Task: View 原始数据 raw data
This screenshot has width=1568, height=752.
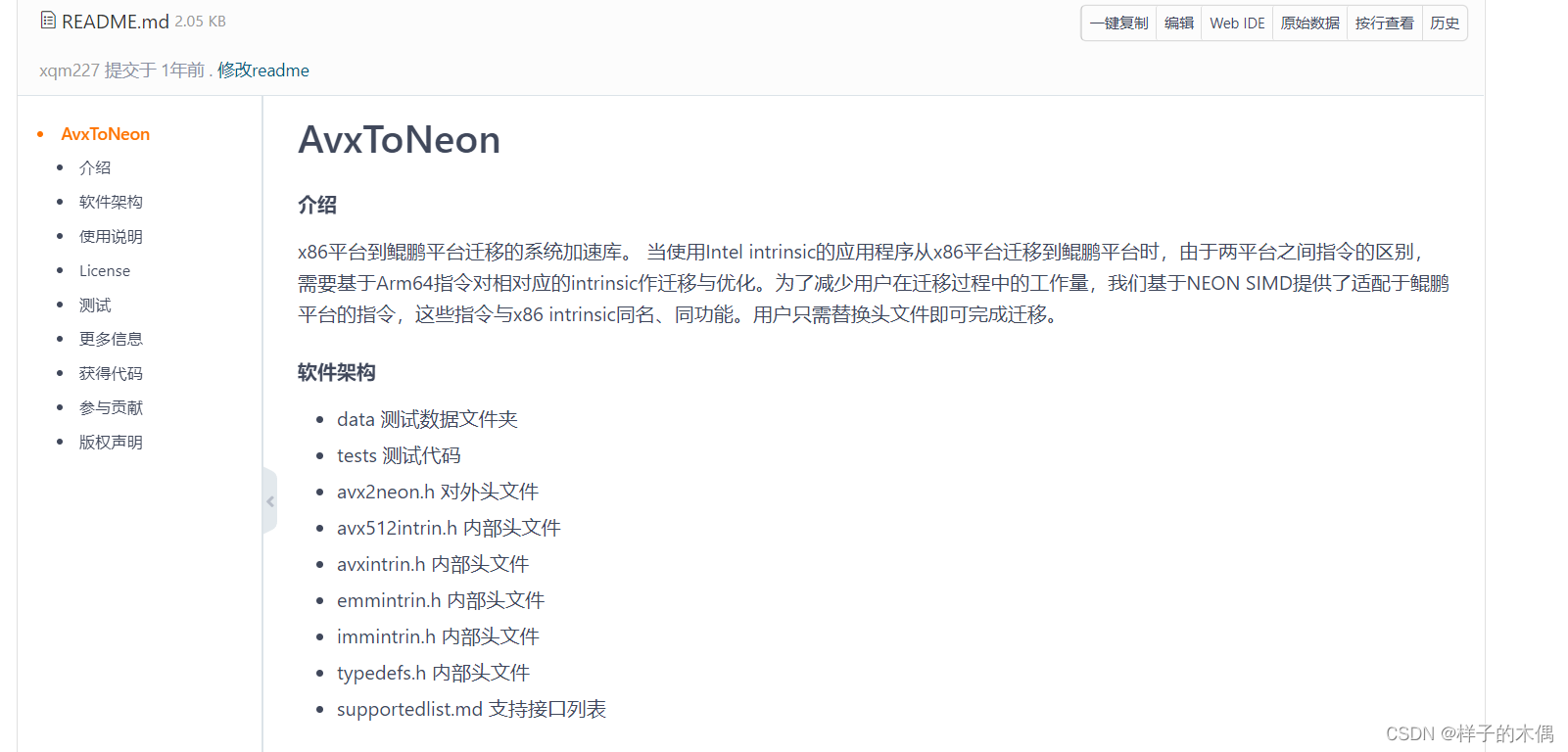Action: tap(1309, 23)
